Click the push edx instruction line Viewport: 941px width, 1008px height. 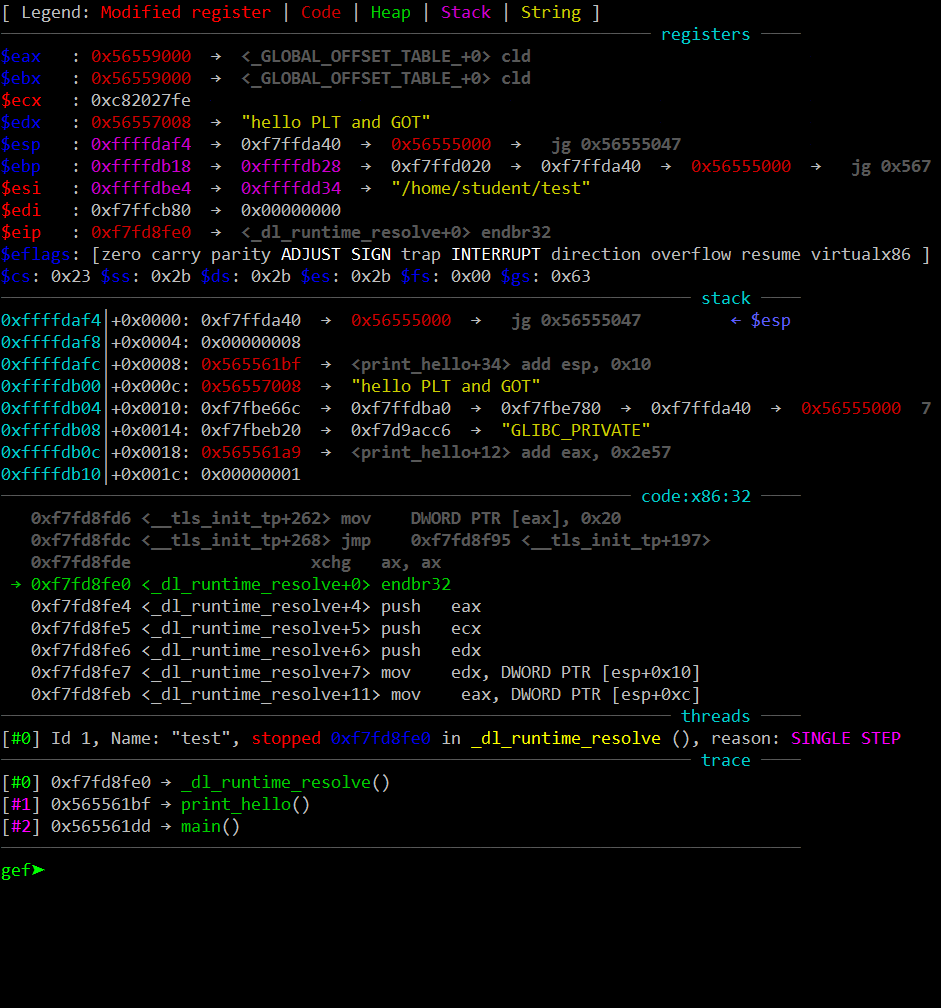256,650
